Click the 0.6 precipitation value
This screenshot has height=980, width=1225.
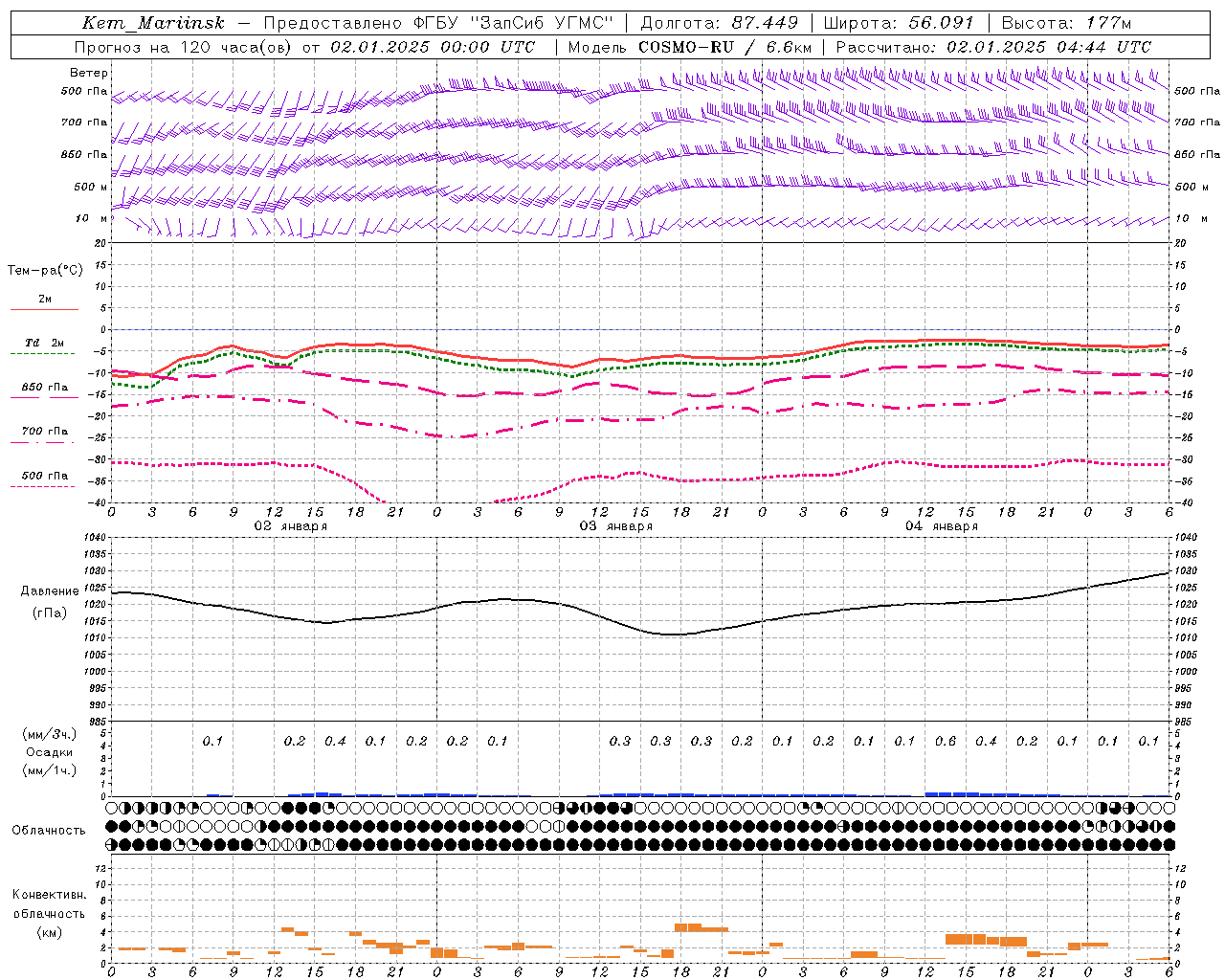point(945,741)
